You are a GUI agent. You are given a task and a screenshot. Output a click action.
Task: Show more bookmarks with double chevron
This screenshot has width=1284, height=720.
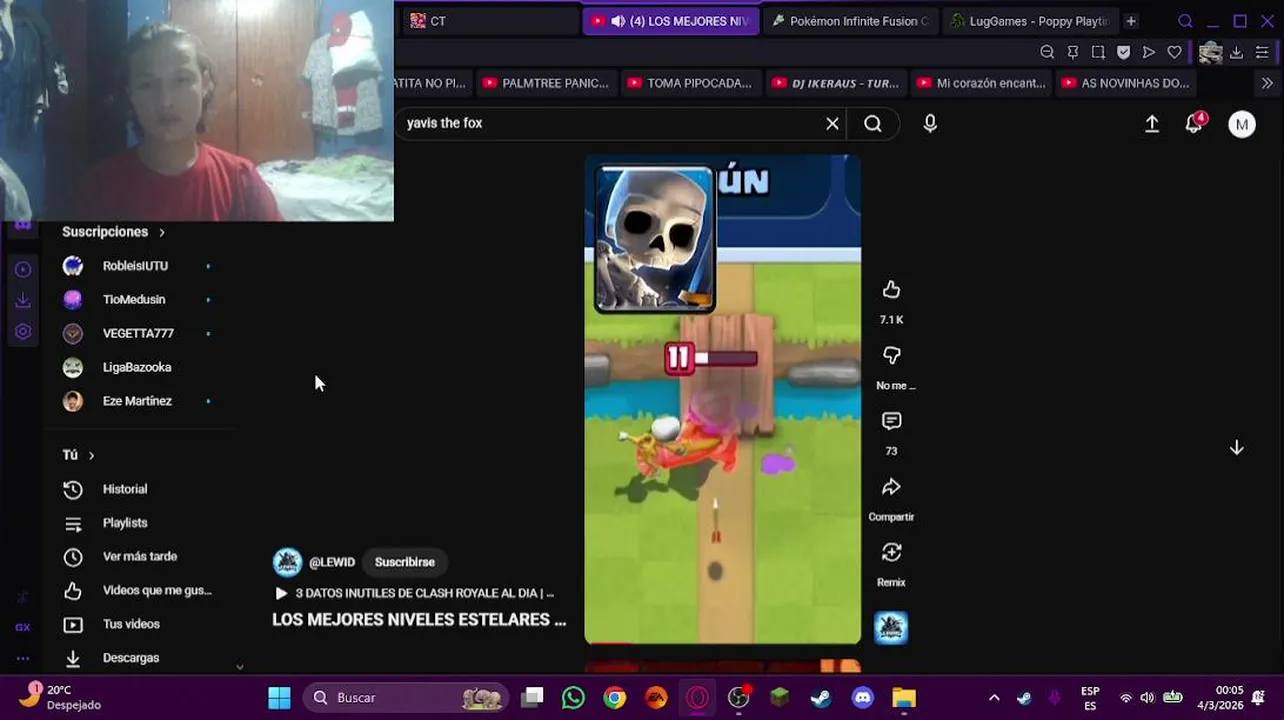(x=1267, y=83)
